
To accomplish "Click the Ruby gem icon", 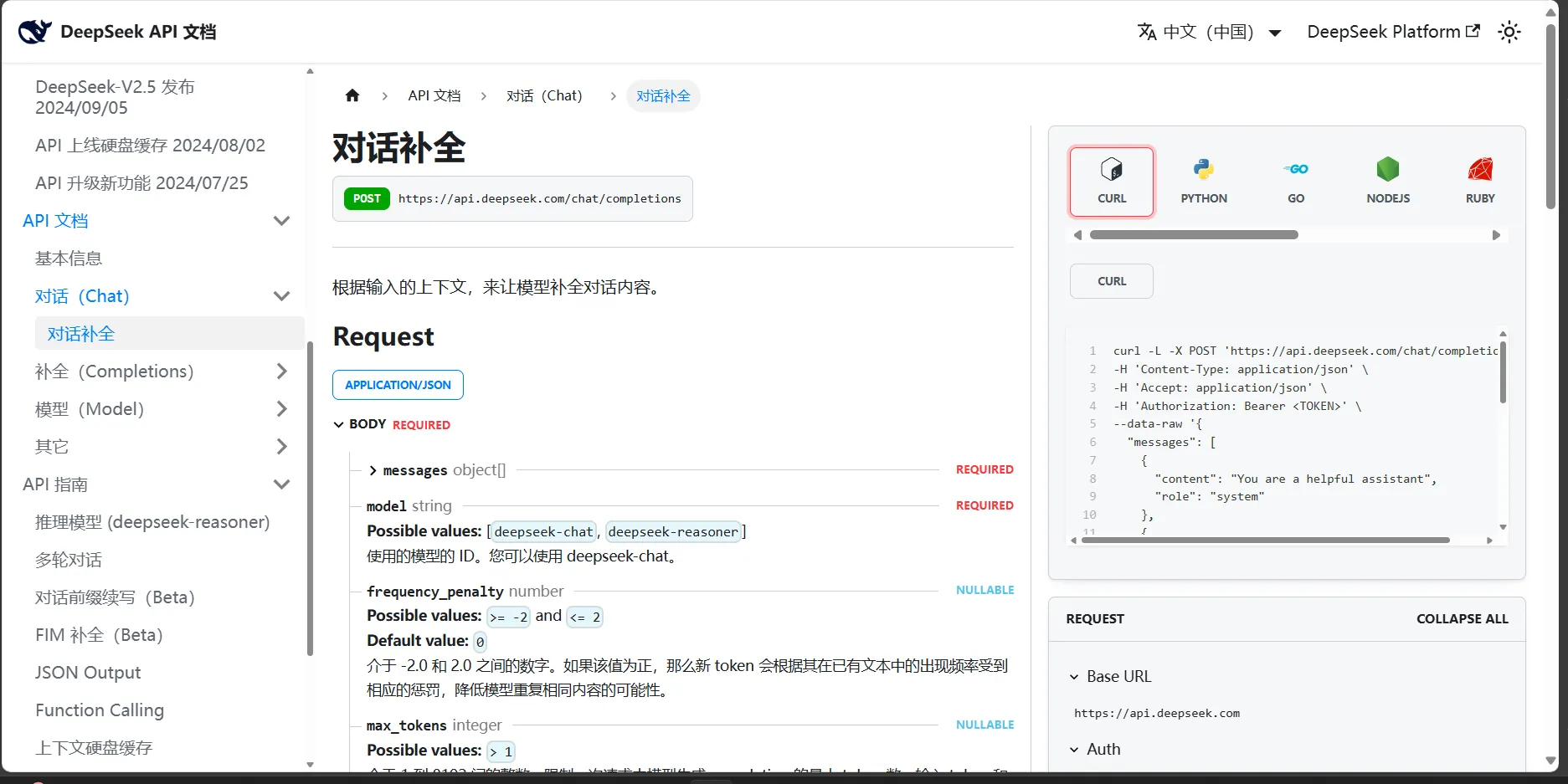I will point(1480,169).
